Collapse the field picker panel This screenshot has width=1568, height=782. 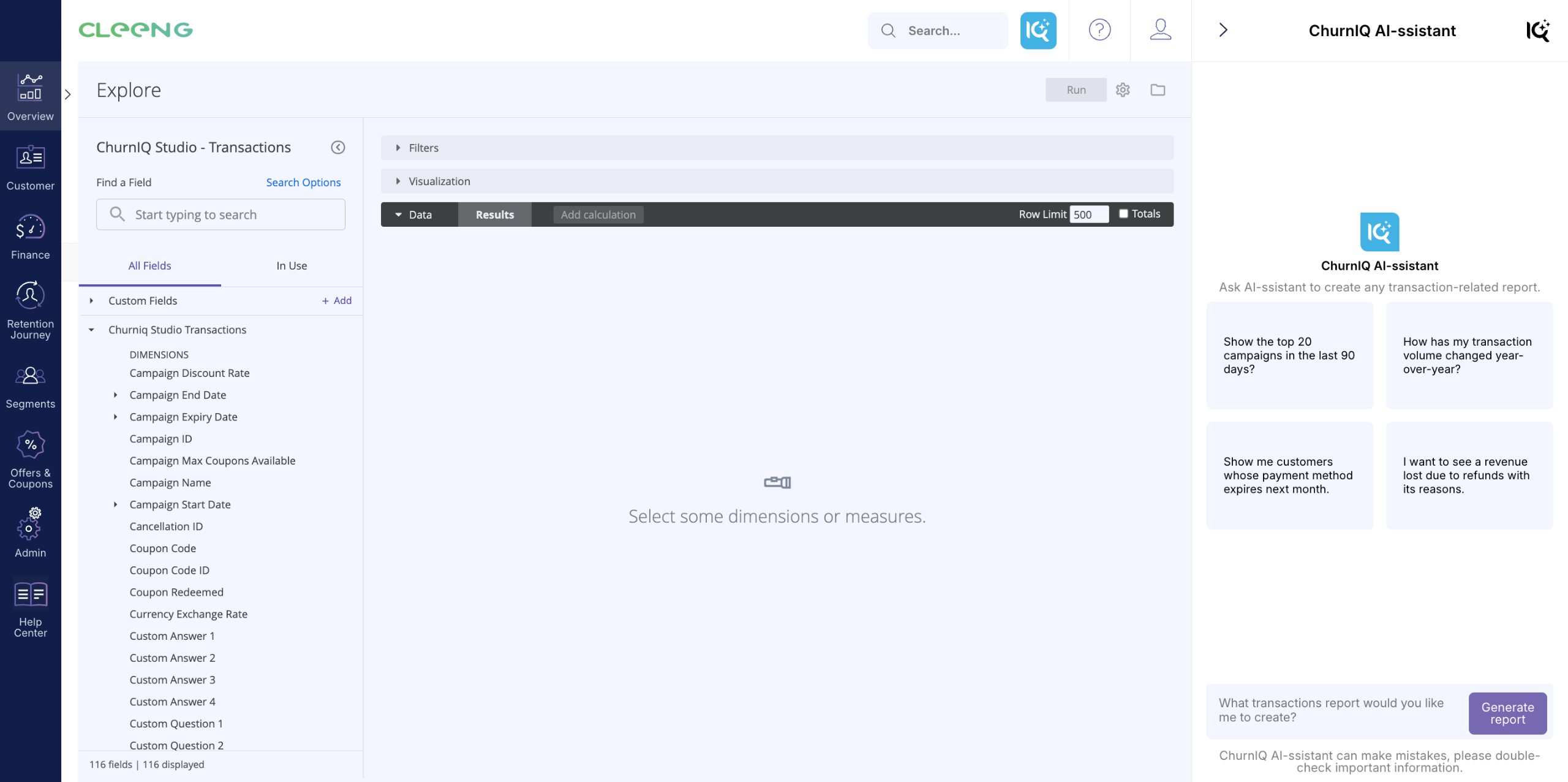coord(338,147)
